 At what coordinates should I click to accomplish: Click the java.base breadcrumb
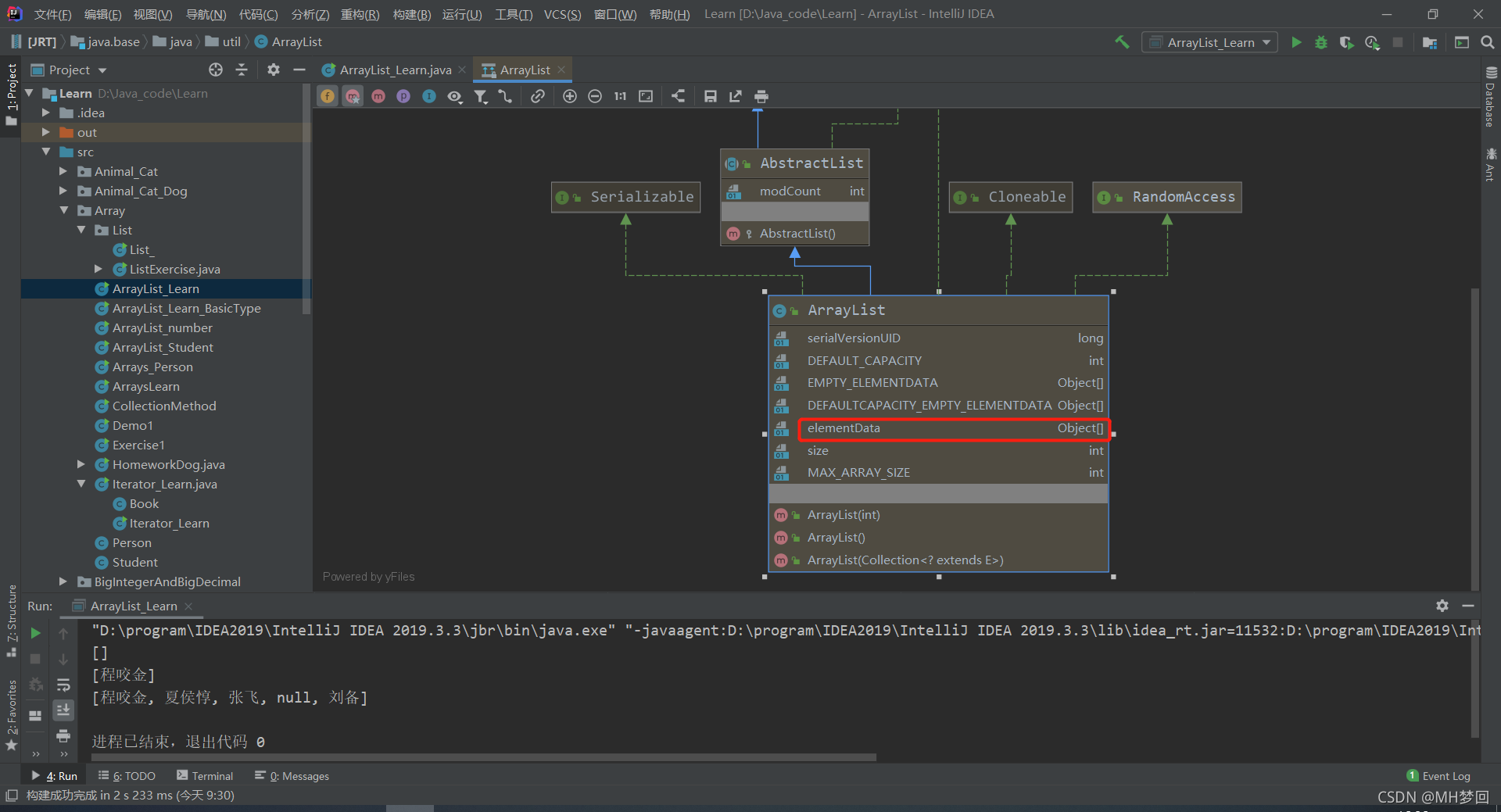pos(106,42)
